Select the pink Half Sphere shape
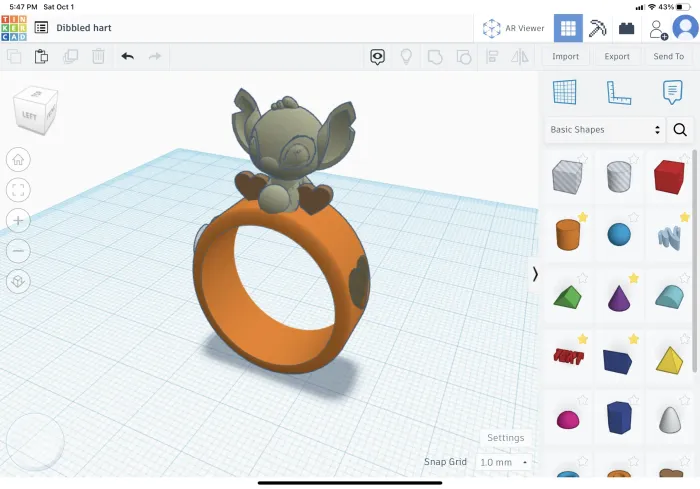 (x=568, y=420)
